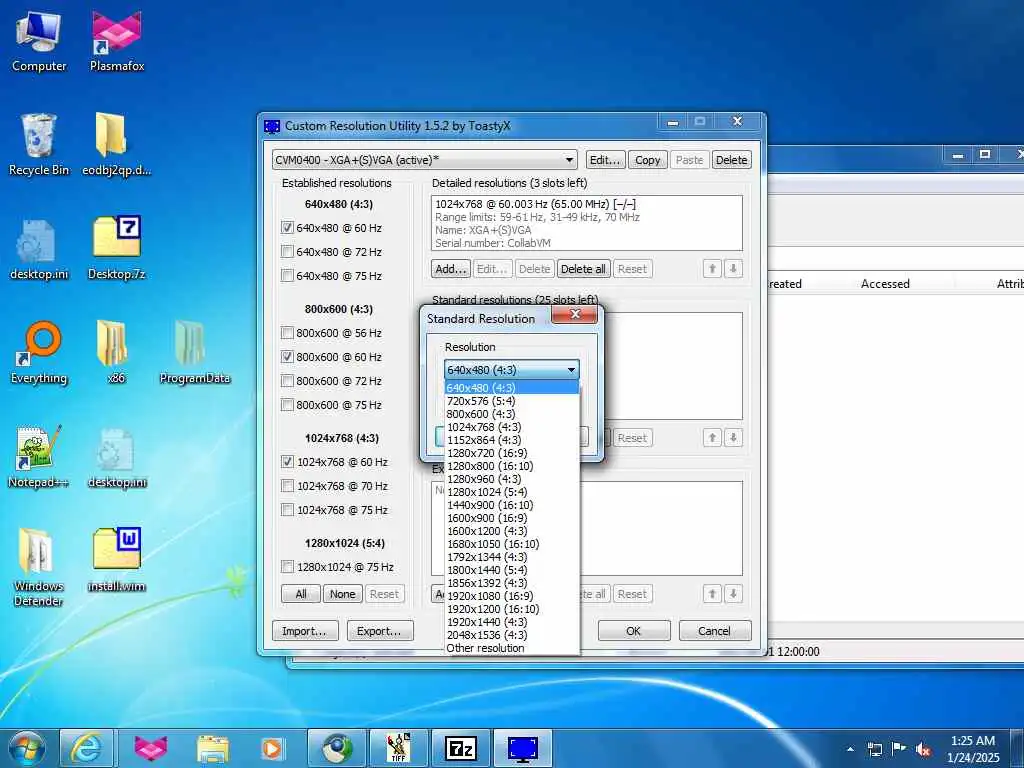
Task: Confirm with the main OK button
Action: 633,631
